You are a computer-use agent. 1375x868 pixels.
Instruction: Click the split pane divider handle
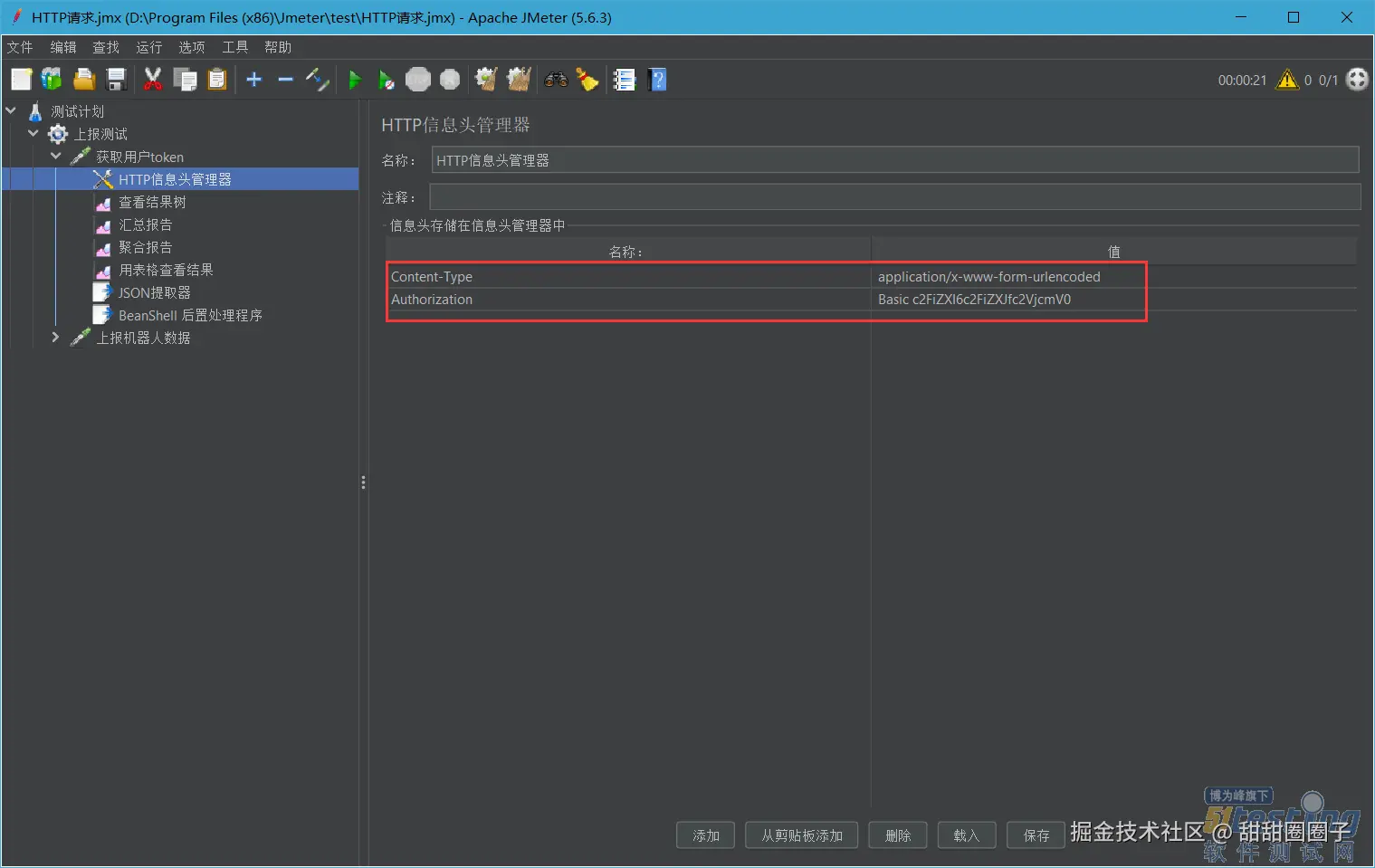pos(363,482)
